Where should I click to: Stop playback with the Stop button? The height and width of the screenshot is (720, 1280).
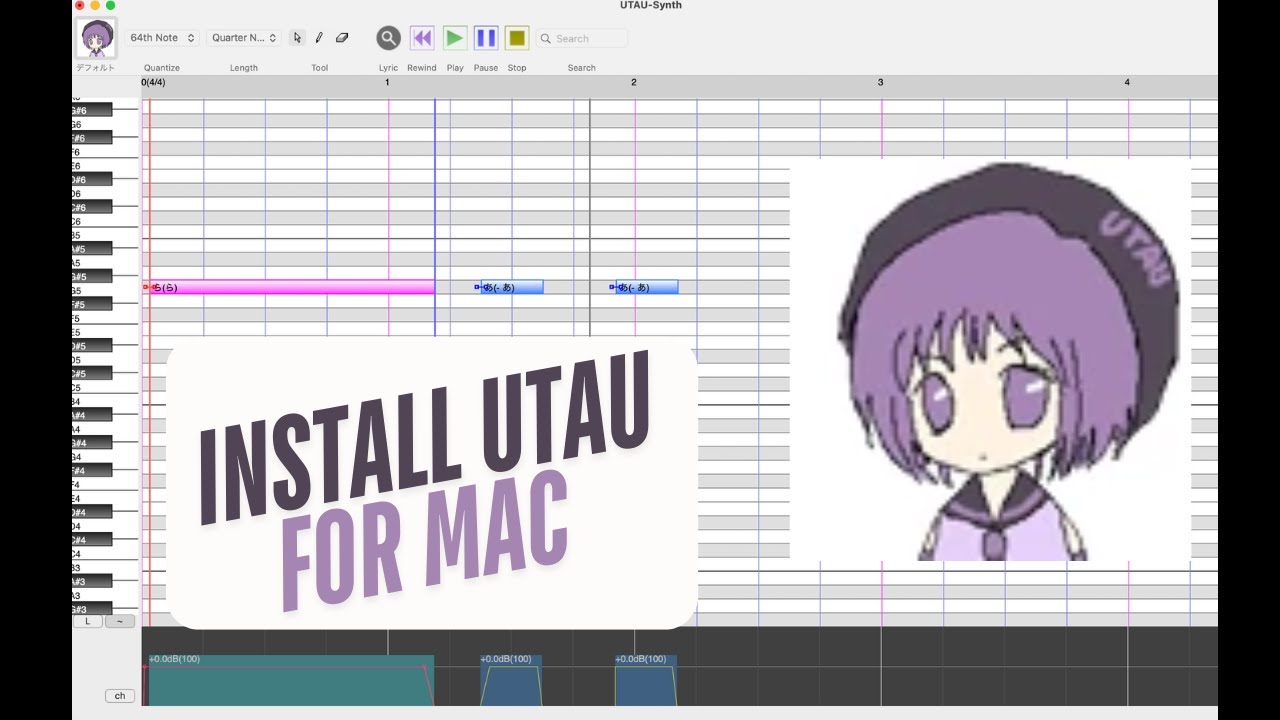click(517, 38)
